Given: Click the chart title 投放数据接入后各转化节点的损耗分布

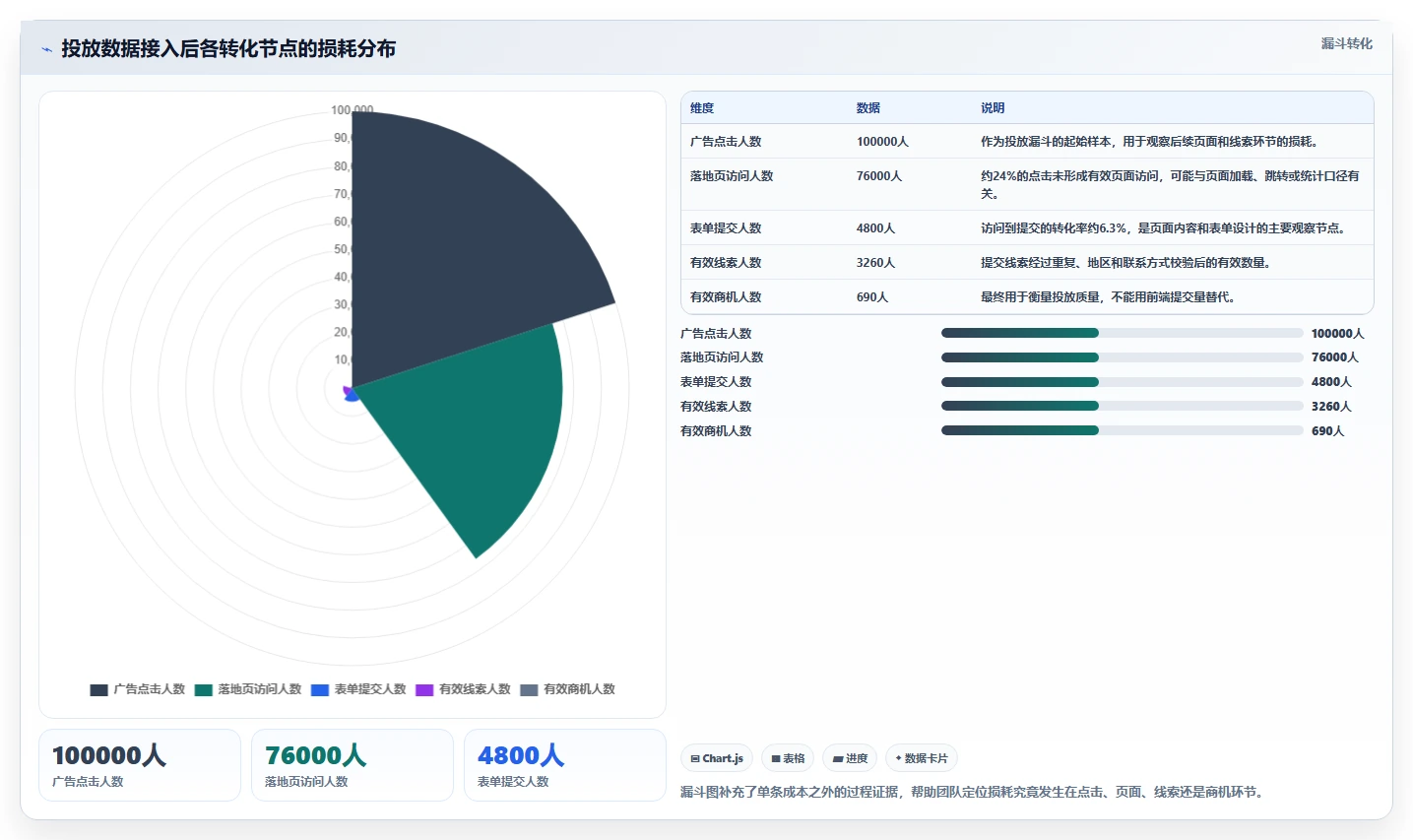Looking at the screenshot, I should pyautogui.click(x=228, y=48).
